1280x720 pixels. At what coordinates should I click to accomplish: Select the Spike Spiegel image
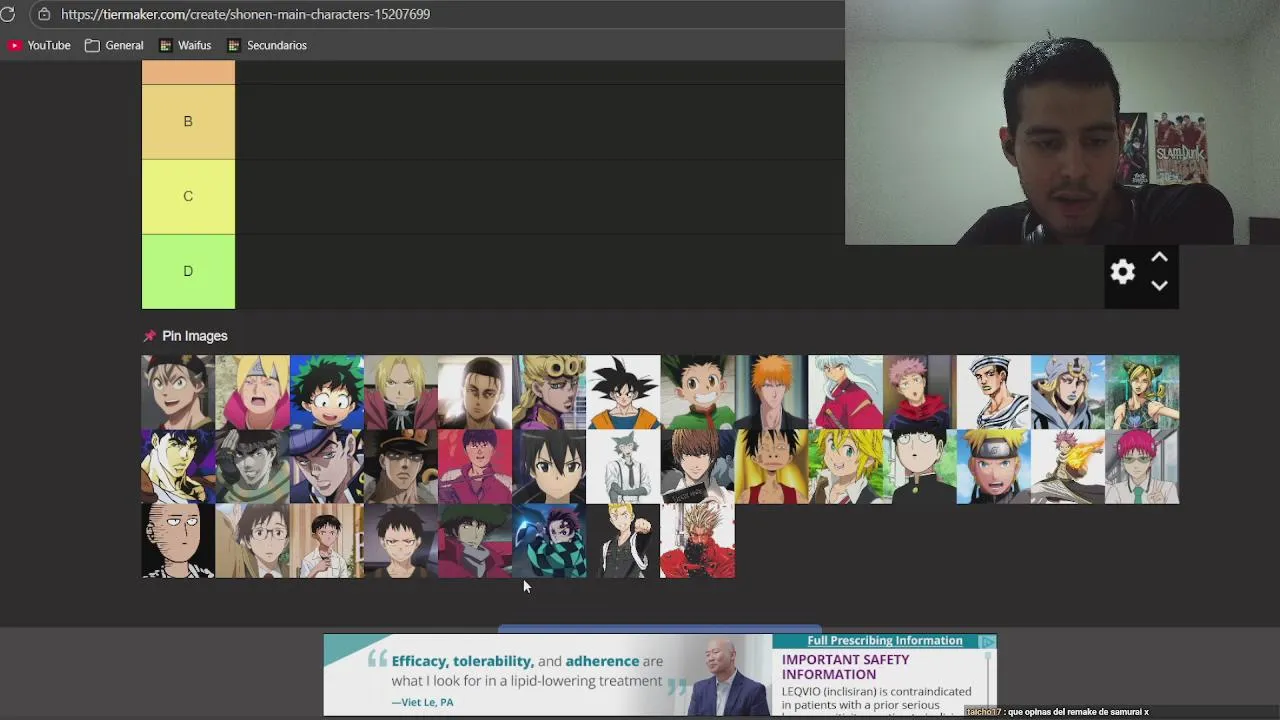(x=474, y=541)
